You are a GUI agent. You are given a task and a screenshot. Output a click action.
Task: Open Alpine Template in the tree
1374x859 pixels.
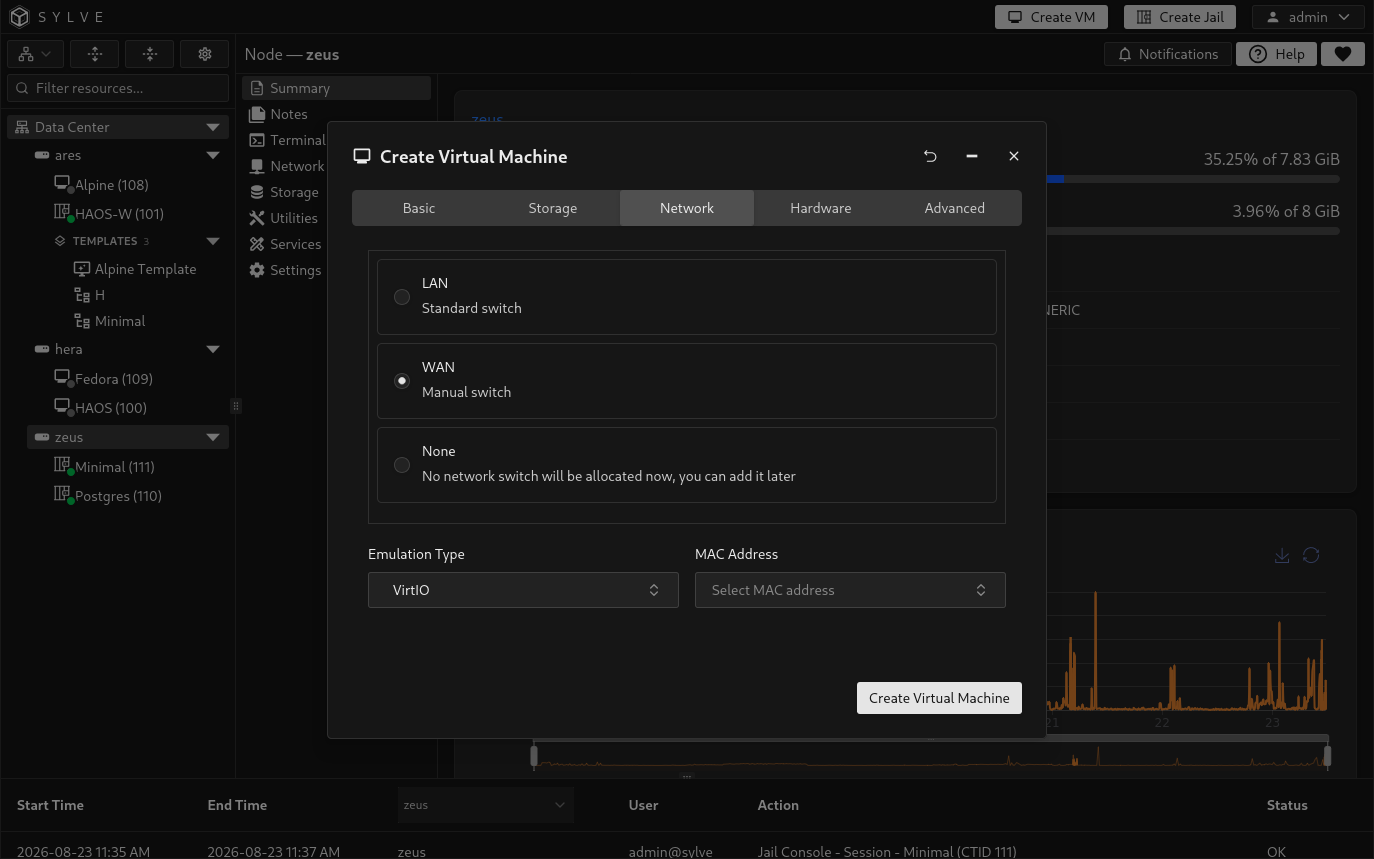[x=135, y=269]
